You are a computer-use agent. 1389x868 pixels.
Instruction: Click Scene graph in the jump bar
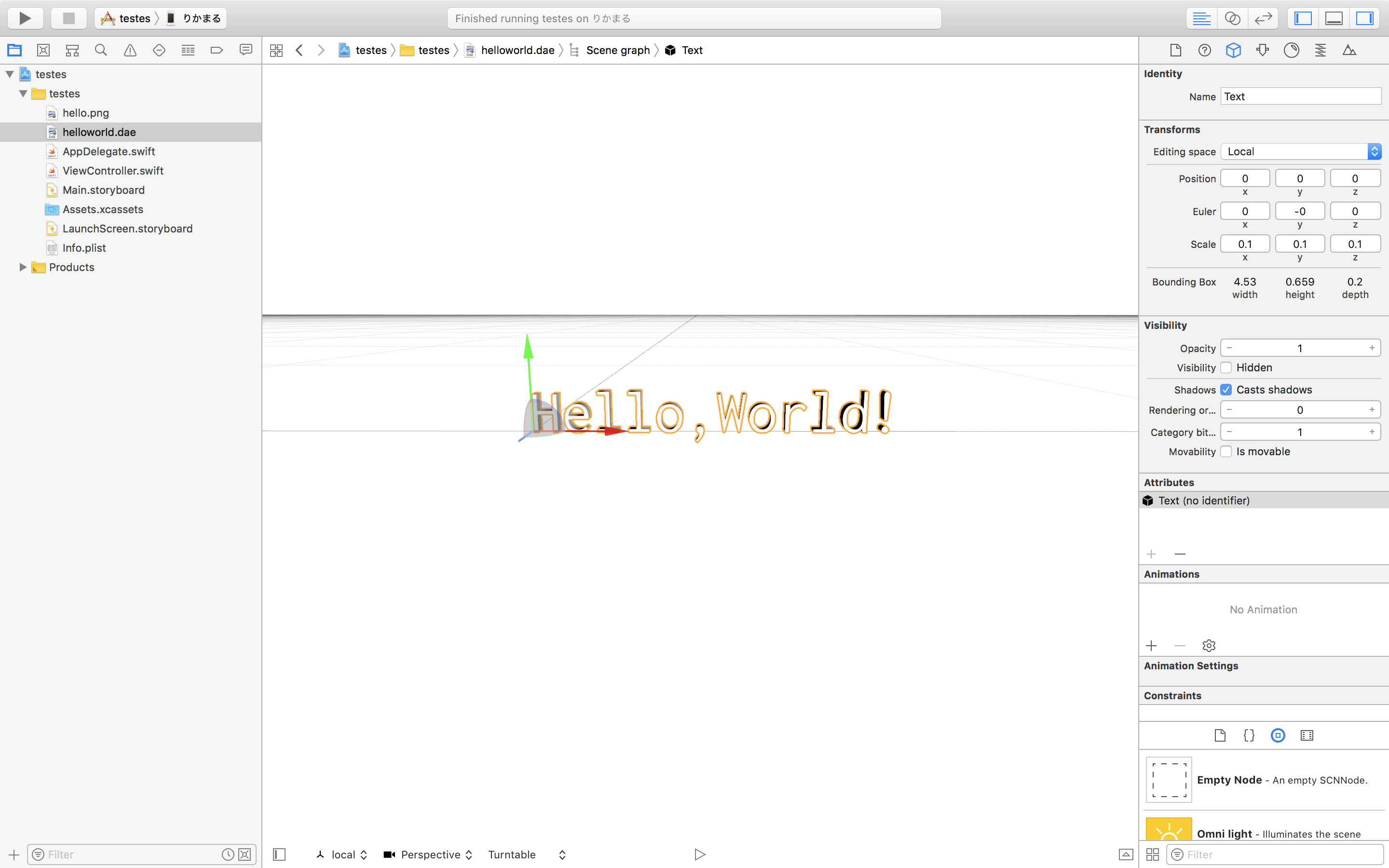[618, 50]
